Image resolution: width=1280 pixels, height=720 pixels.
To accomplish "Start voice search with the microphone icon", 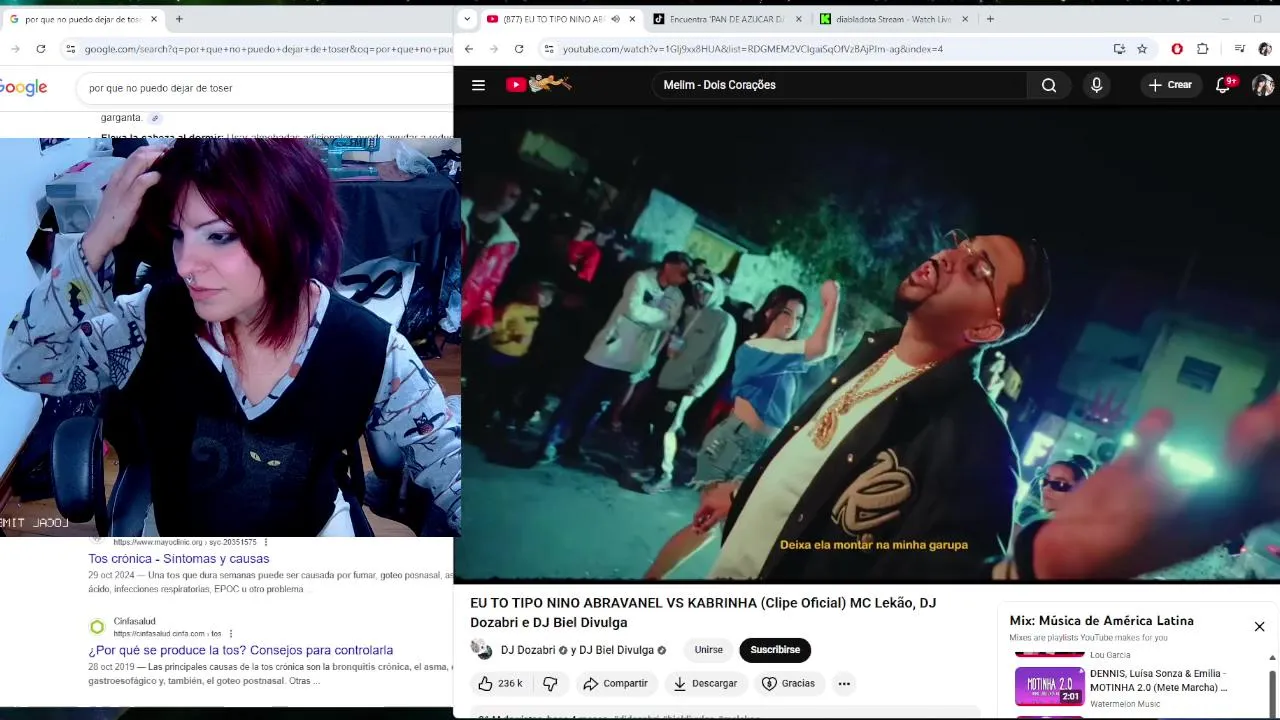I will click(1096, 85).
